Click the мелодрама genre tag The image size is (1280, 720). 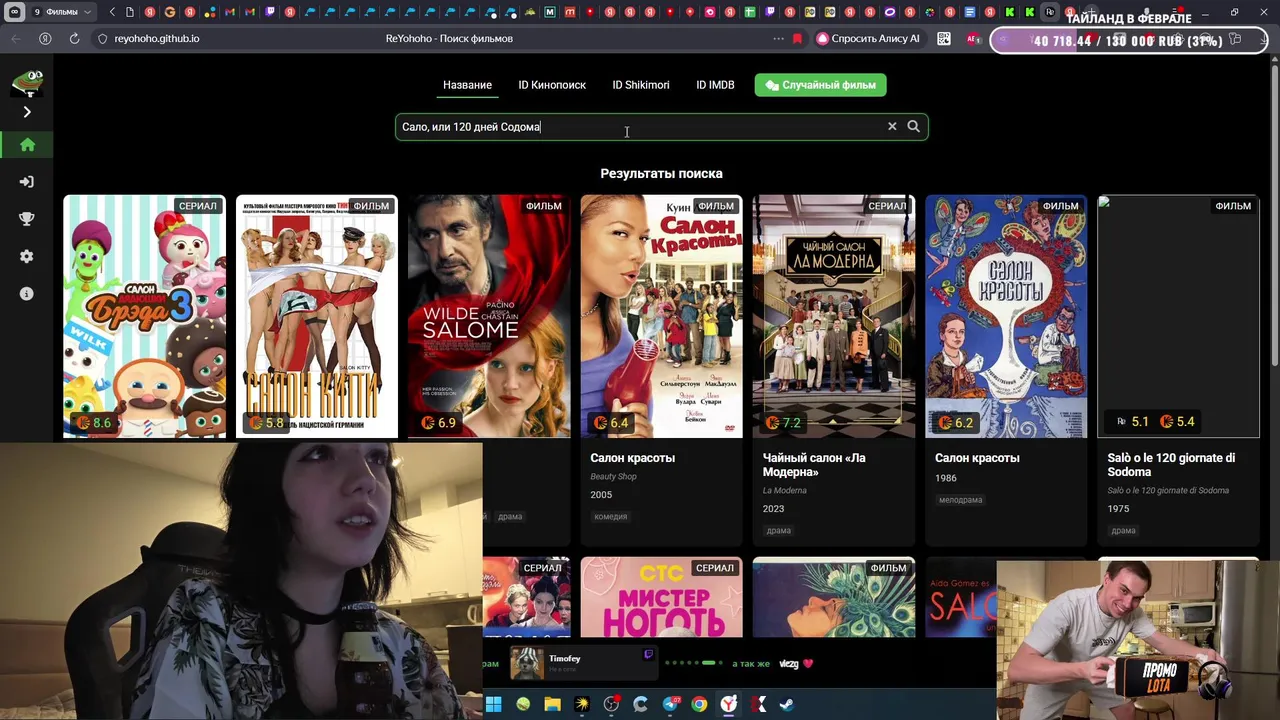(x=960, y=500)
